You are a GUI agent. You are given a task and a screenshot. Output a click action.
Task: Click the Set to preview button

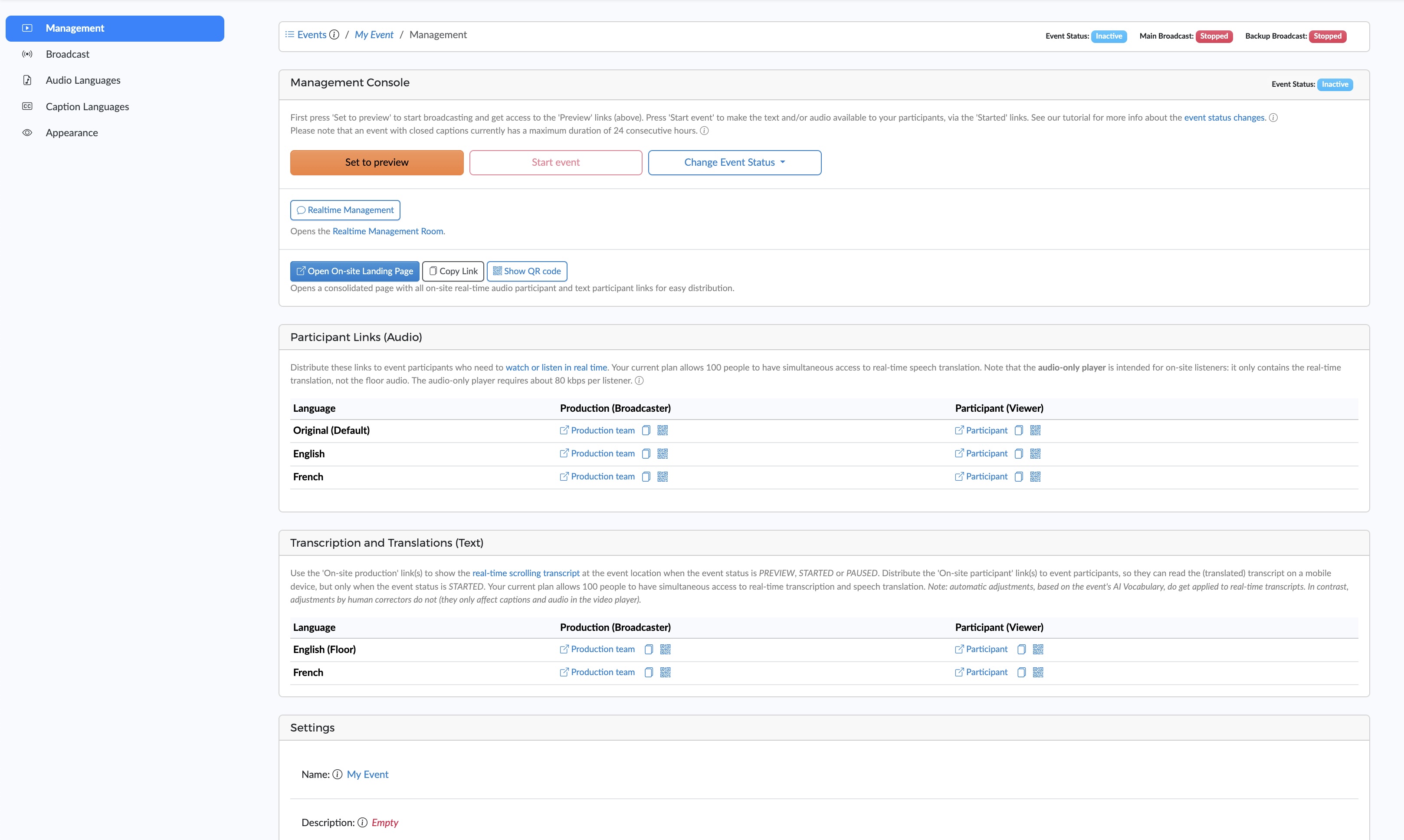click(x=377, y=162)
